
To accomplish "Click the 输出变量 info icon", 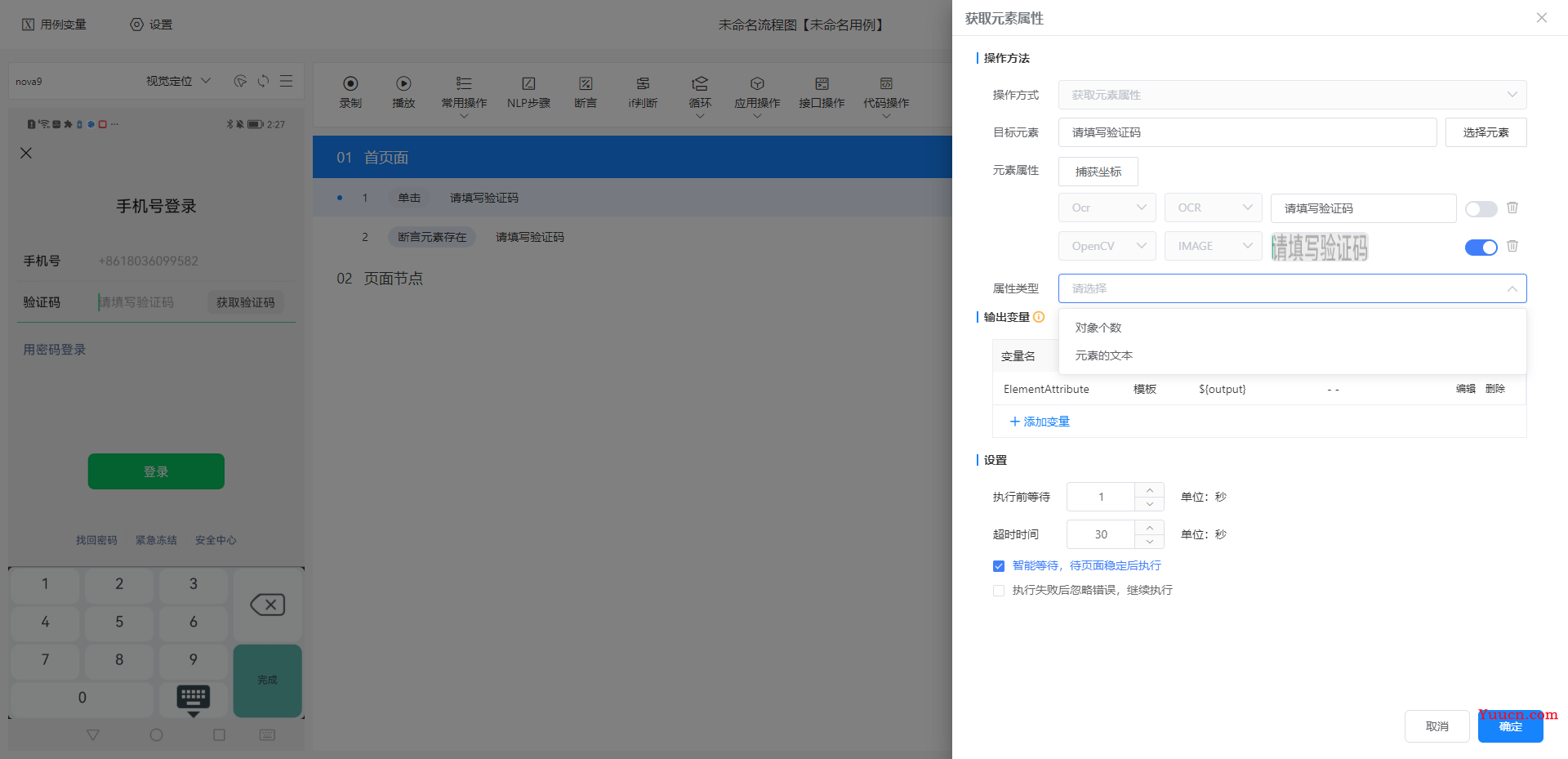I will tap(1039, 317).
